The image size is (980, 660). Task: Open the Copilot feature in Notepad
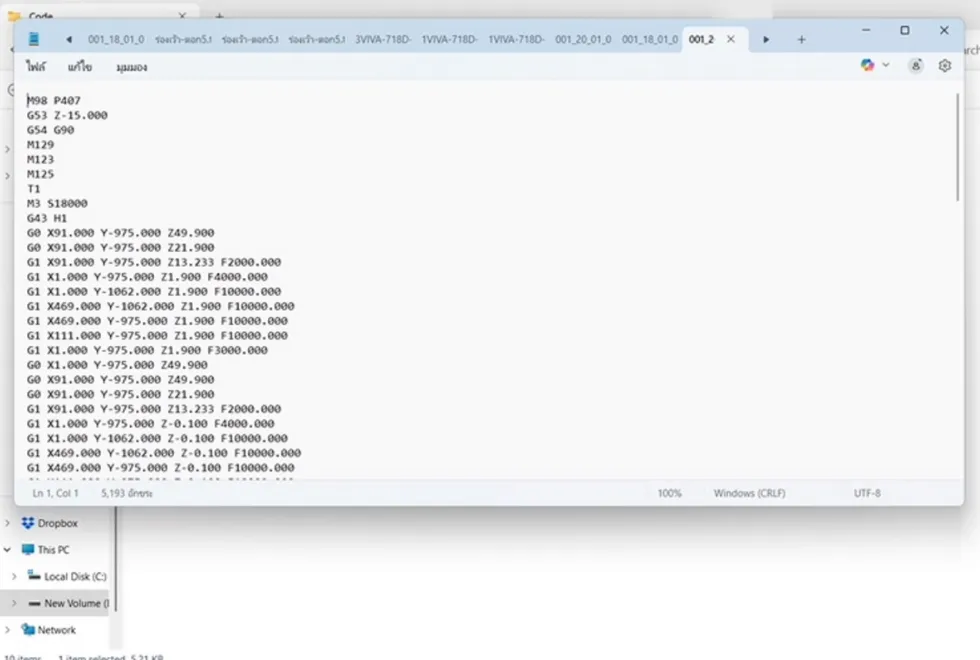point(867,65)
